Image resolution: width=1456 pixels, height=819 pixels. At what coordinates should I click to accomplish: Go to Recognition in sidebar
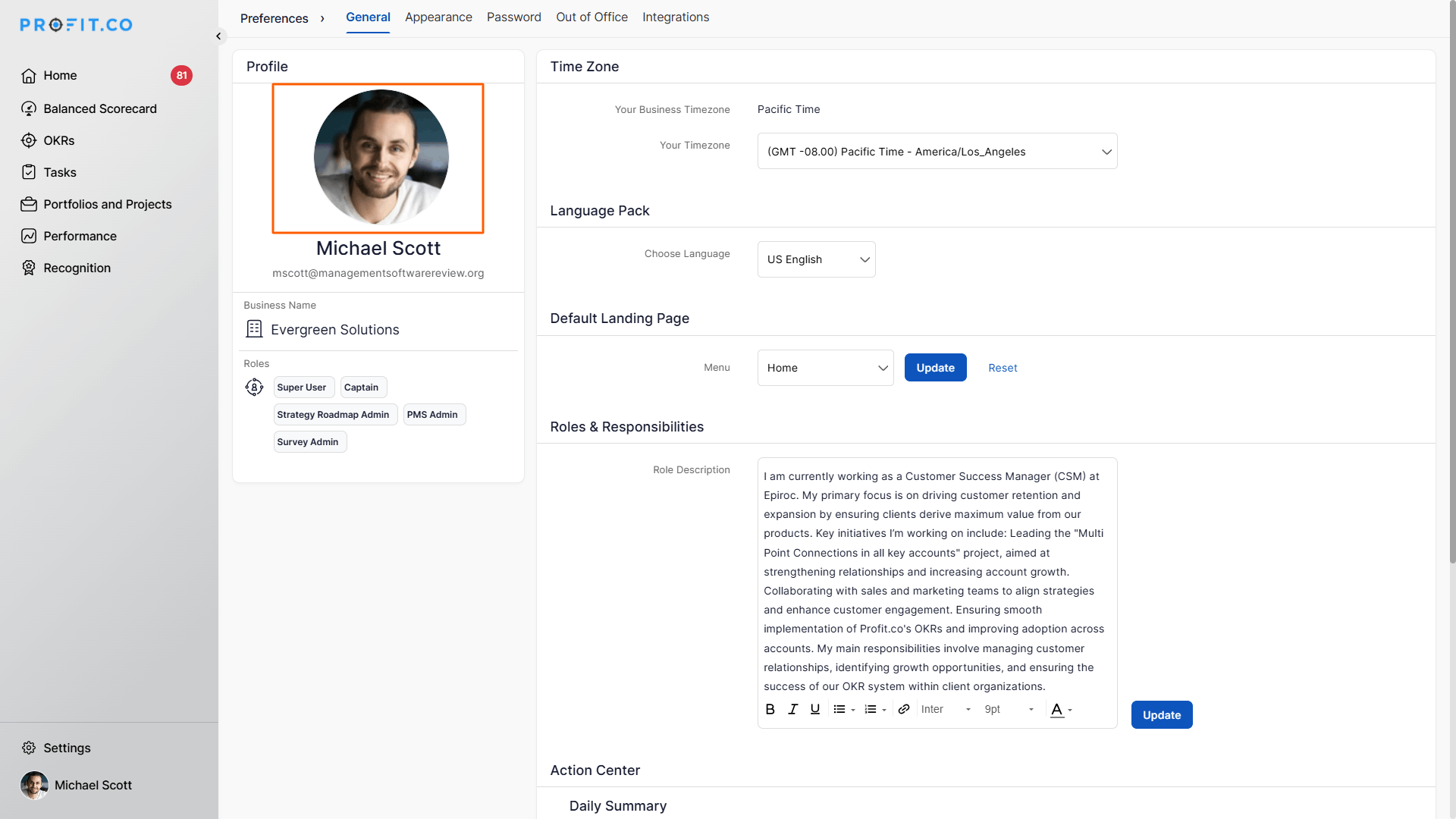point(77,268)
